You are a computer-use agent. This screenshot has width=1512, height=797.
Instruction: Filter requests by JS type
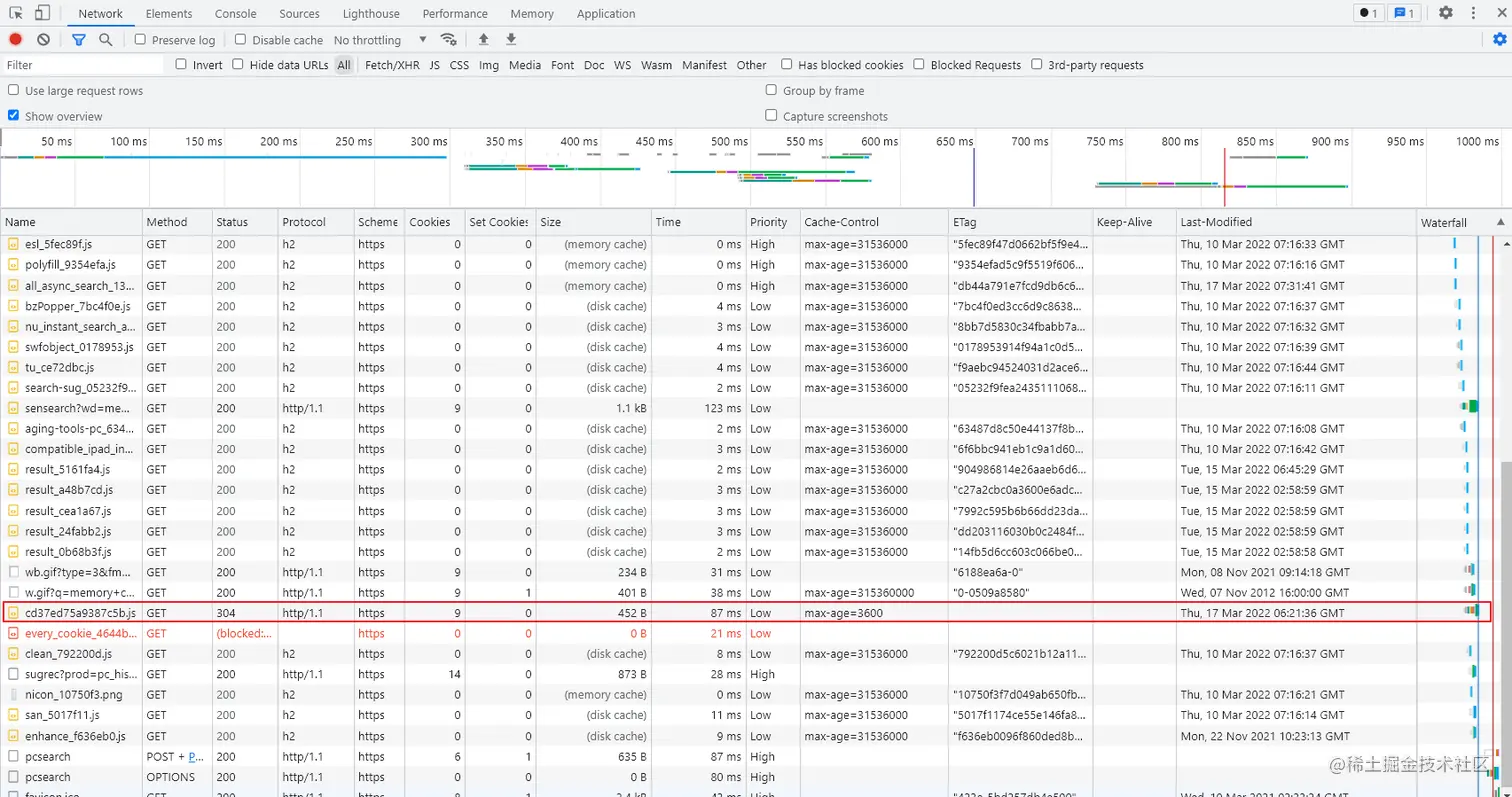[x=434, y=65]
